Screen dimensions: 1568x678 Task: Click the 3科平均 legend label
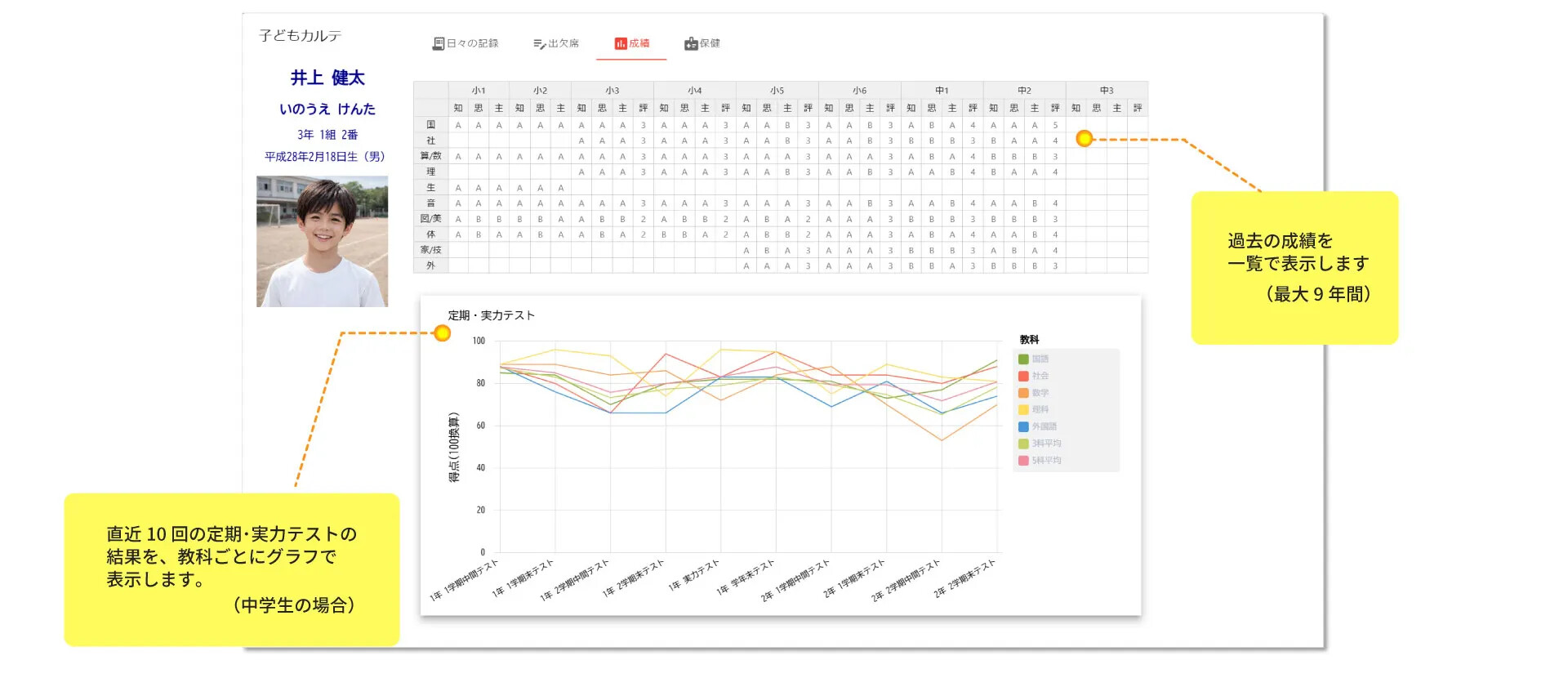pos(1046,444)
